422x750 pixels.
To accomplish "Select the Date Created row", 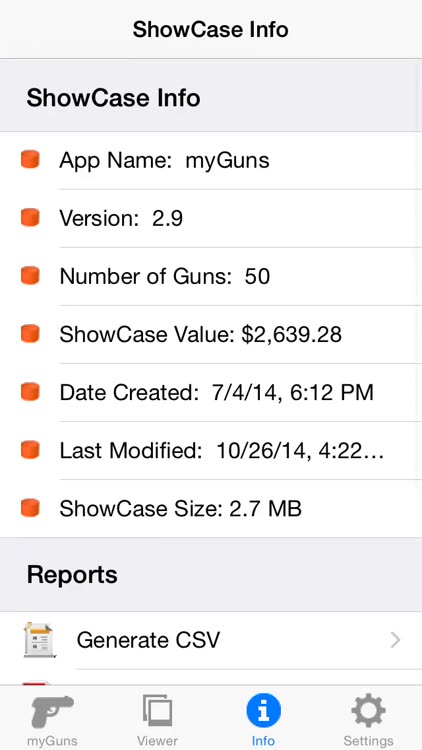I will 211,392.
